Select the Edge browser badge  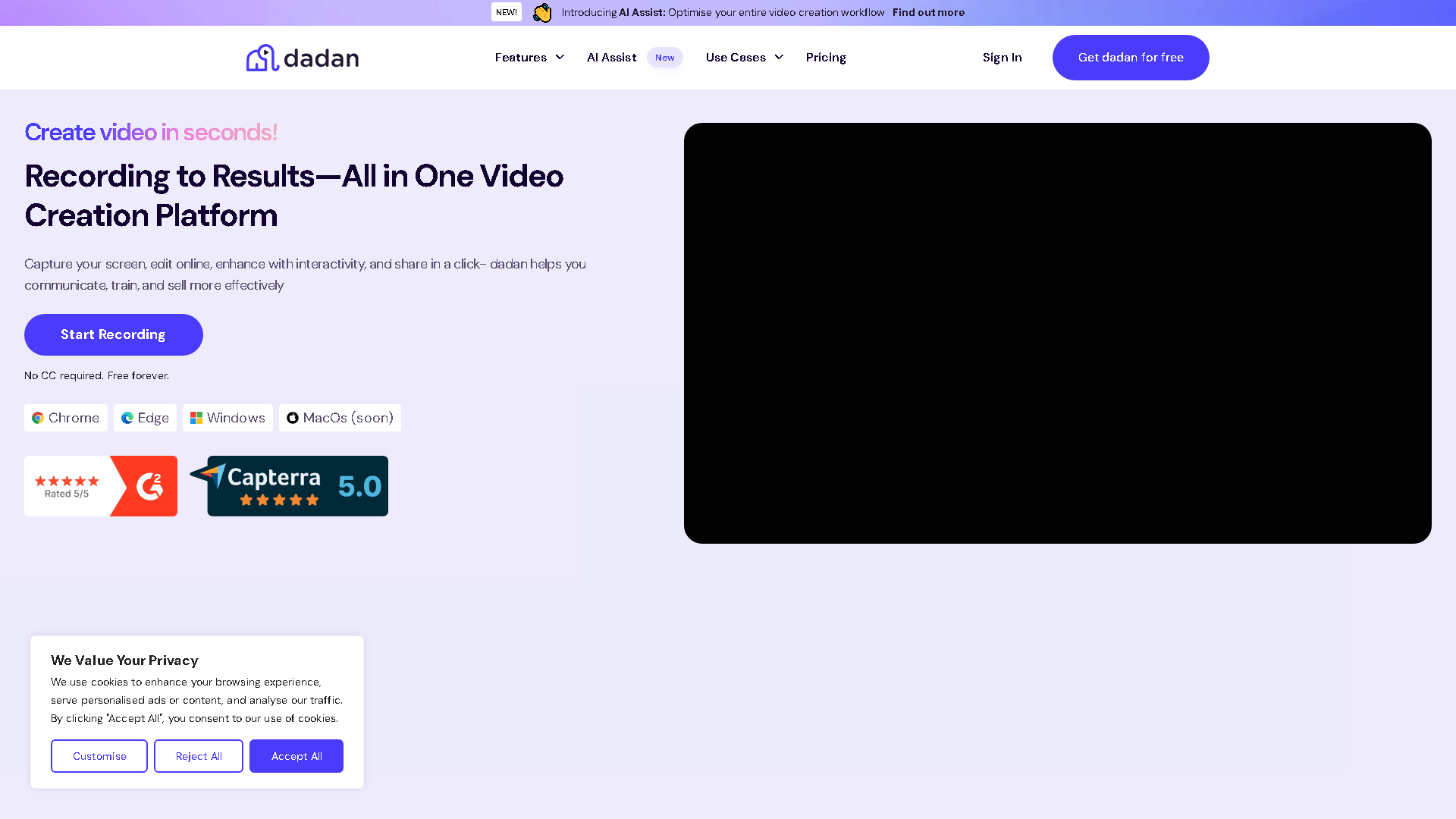pyautogui.click(x=144, y=418)
